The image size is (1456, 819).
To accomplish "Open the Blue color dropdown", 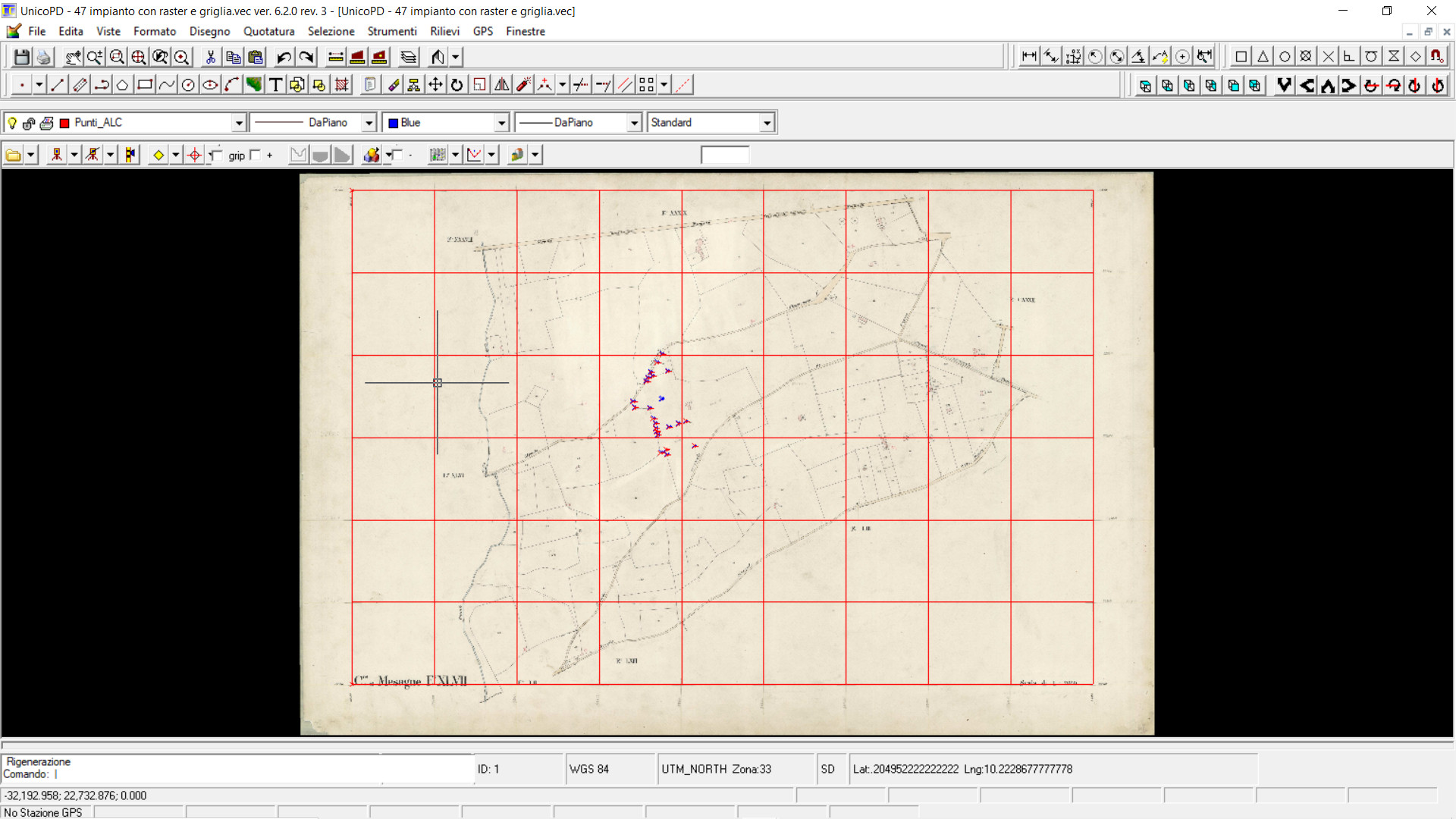I will point(501,123).
